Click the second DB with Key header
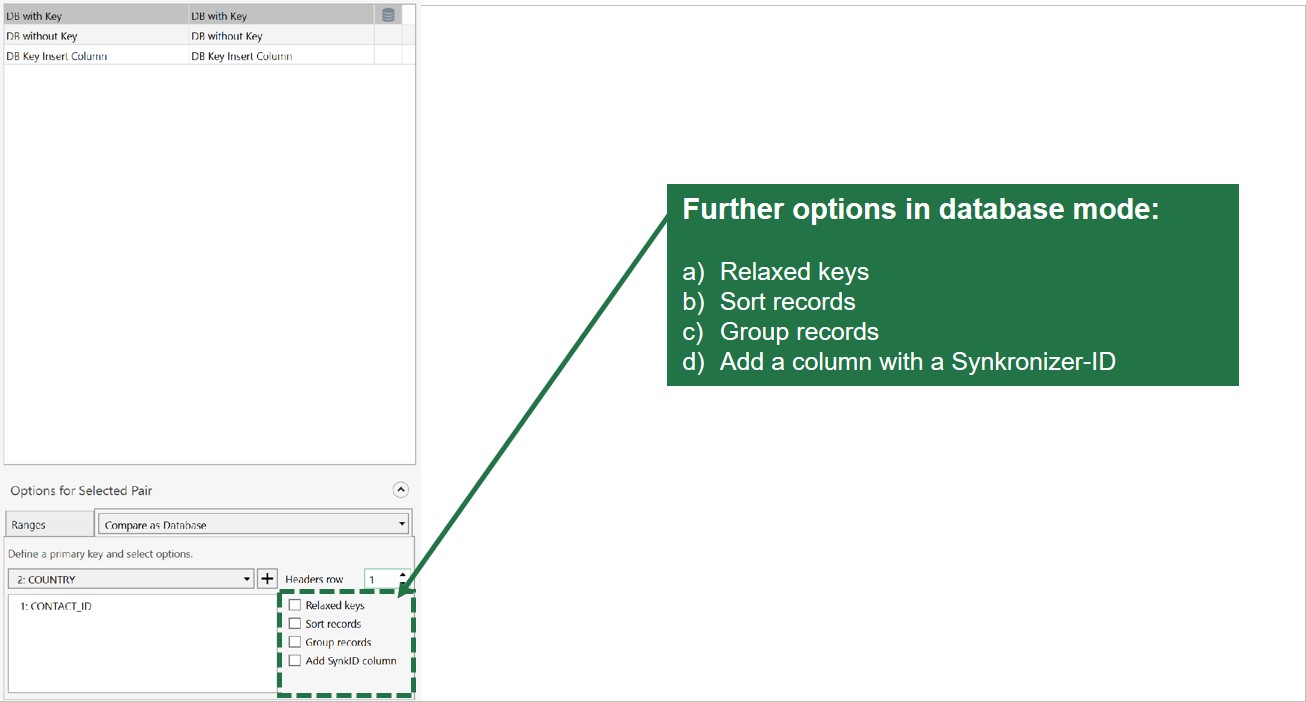1306x702 pixels. (x=219, y=16)
